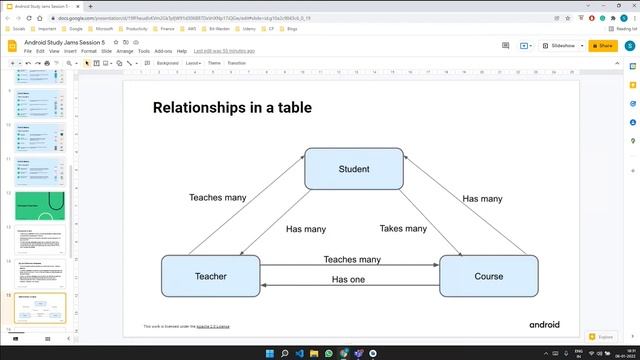This screenshot has width=640, height=360.
Task: Choose the Select cursor tool
Action: click(87, 63)
